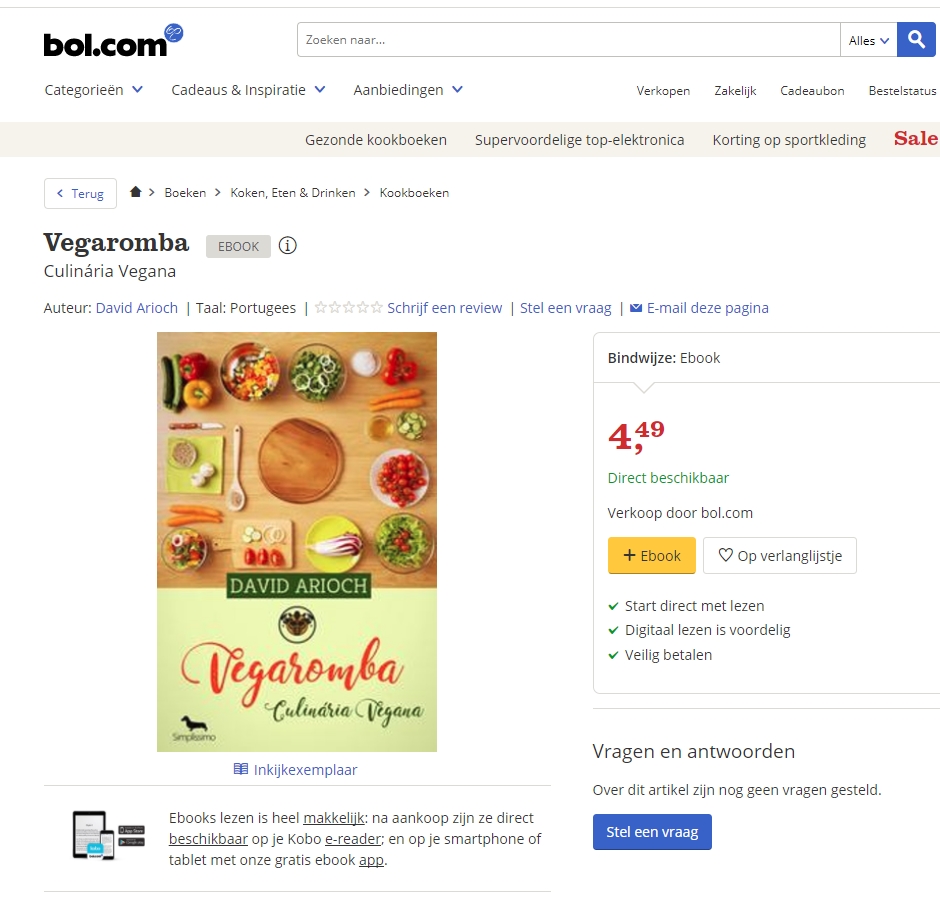Open the bol.com logo homepage

click(113, 41)
